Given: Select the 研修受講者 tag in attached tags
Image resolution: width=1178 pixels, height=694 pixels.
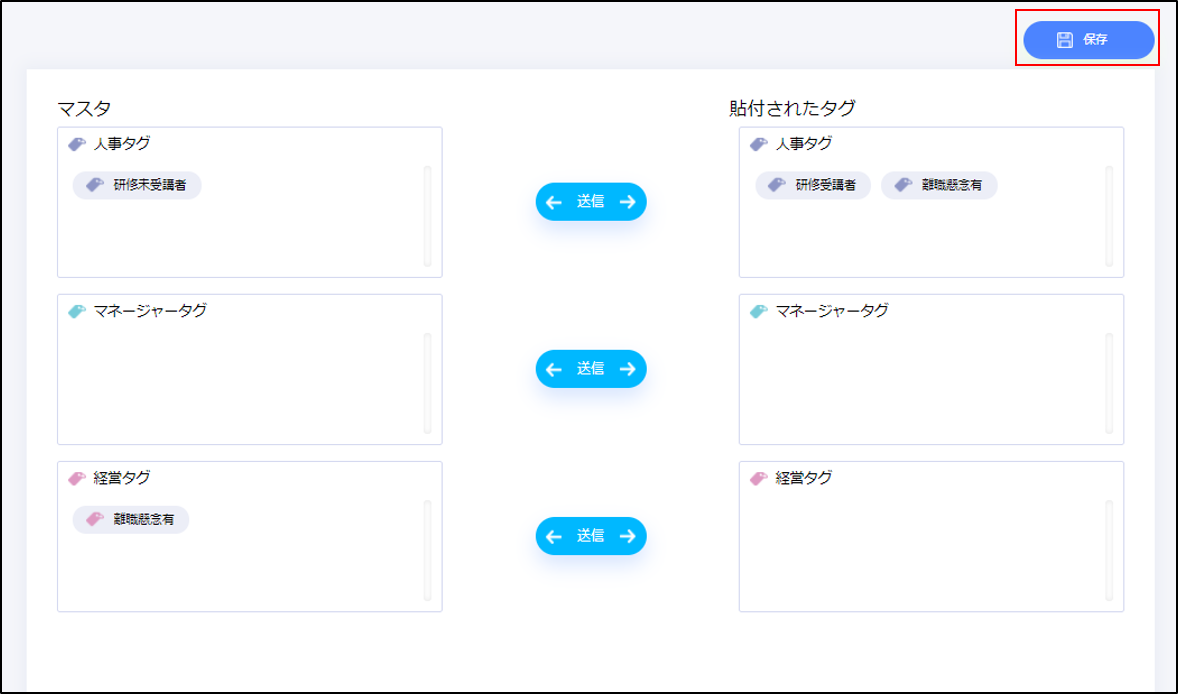Looking at the screenshot, I should coord(813,185).
